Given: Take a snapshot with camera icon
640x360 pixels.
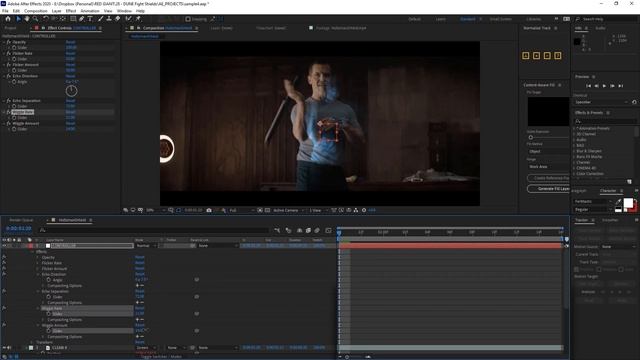Looking at the screenshot, I should pos(209,210).
